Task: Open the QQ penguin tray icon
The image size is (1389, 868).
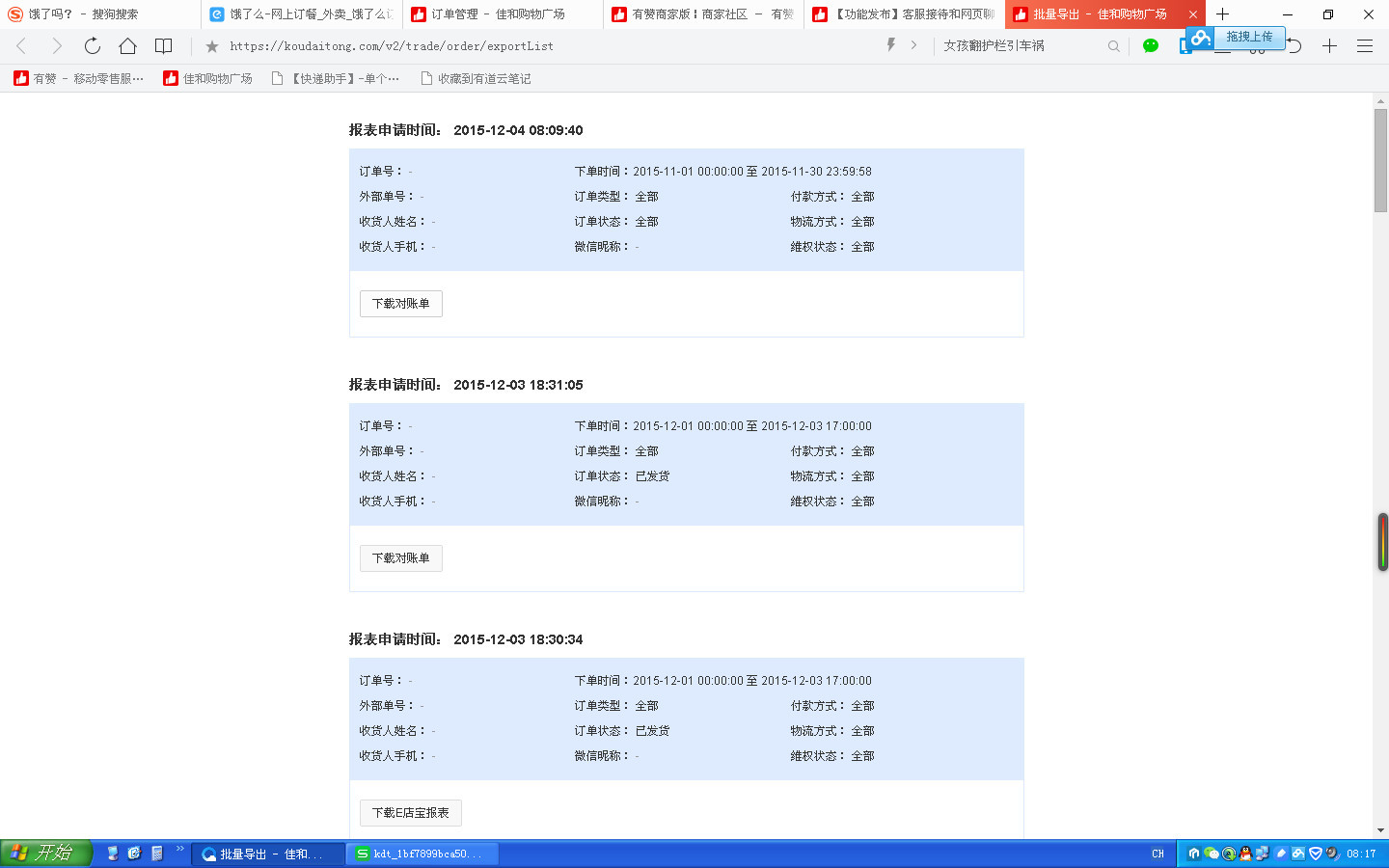Action: 1245,854
